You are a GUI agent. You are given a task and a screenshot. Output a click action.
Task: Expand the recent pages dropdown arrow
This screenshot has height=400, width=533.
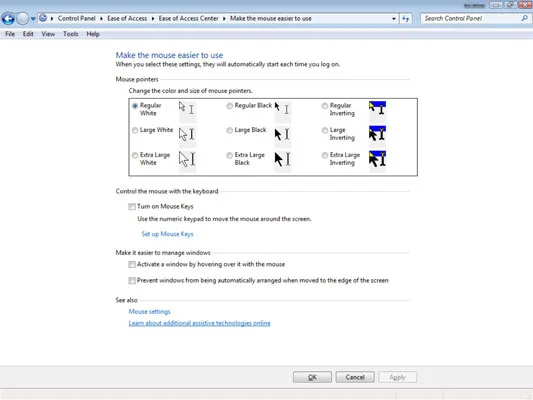coord(33,19)
